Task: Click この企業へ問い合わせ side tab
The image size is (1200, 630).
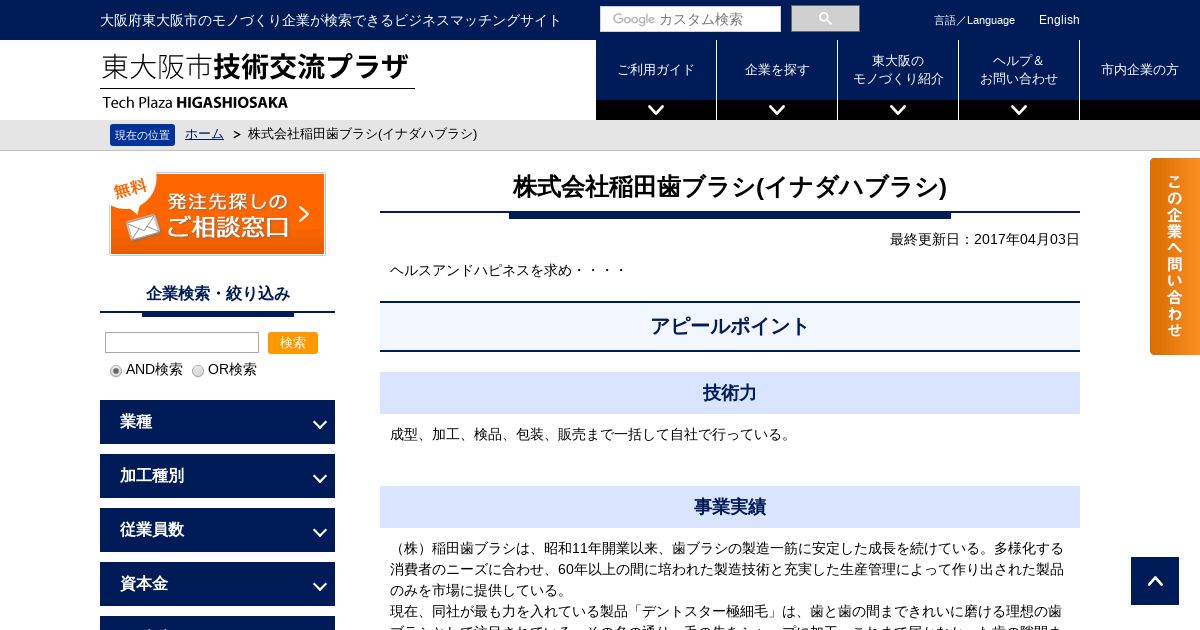Action: (1175, 256)
